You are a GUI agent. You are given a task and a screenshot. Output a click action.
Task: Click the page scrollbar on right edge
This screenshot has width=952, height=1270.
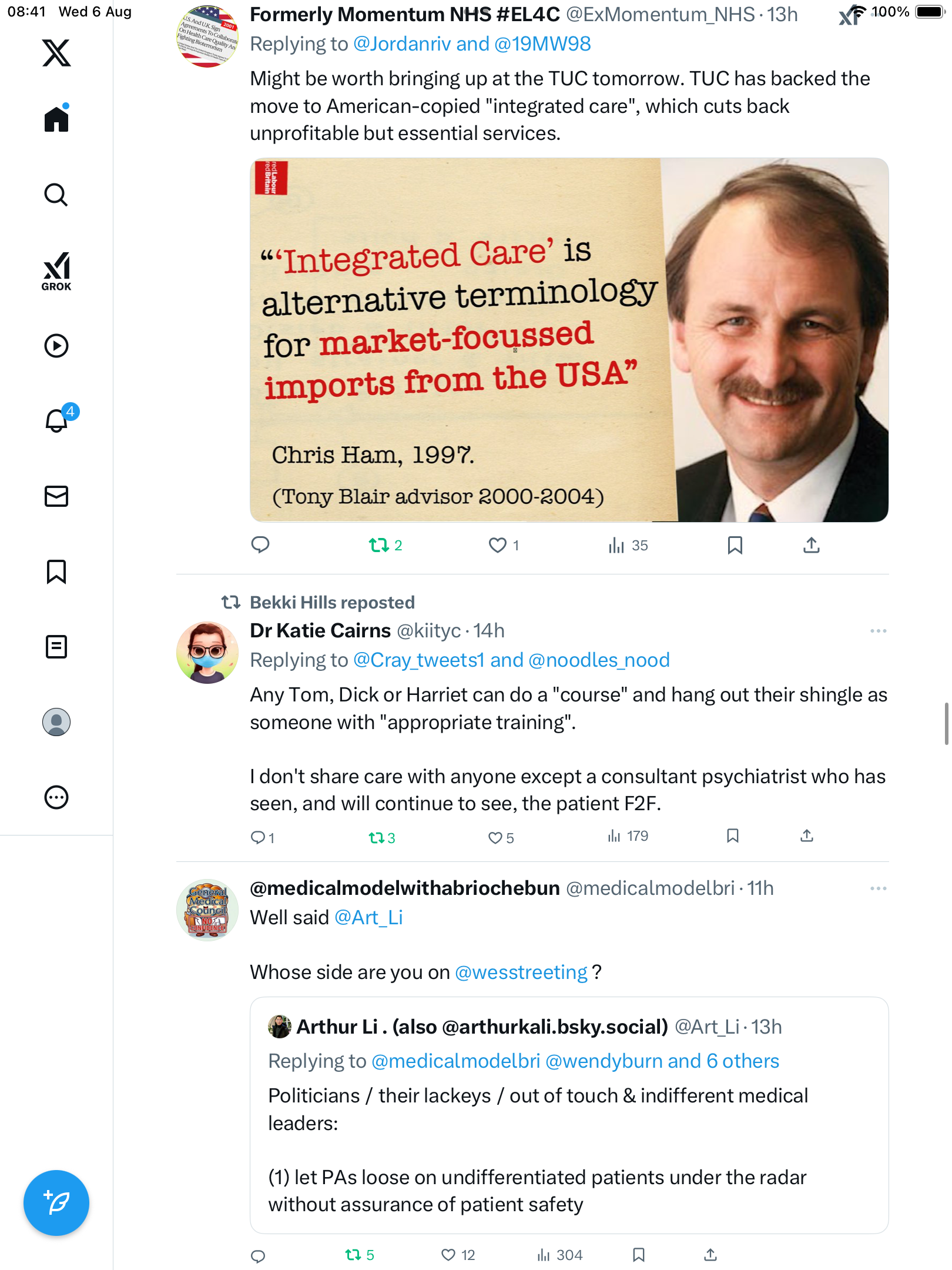pyautogui.click(x=946, y=723)
